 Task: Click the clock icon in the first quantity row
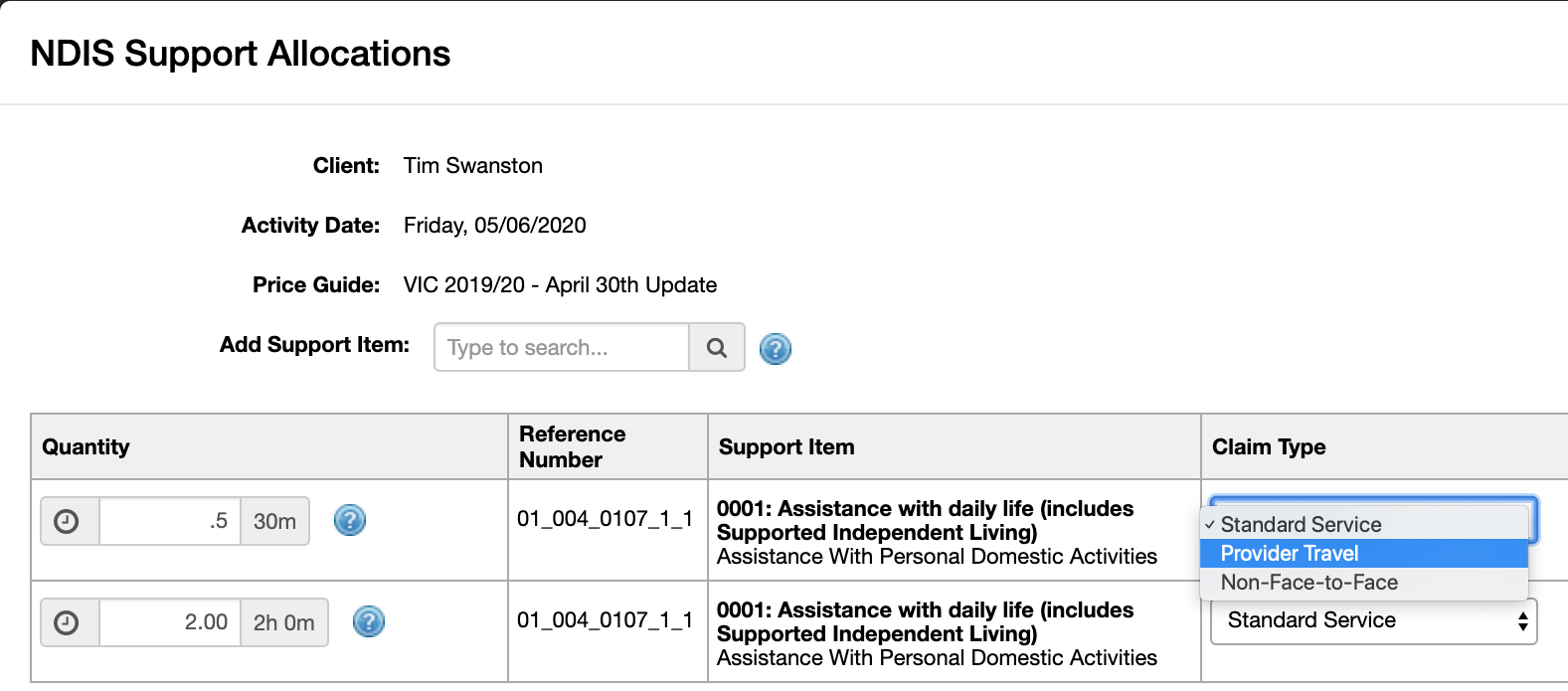(x=69, y=520)
